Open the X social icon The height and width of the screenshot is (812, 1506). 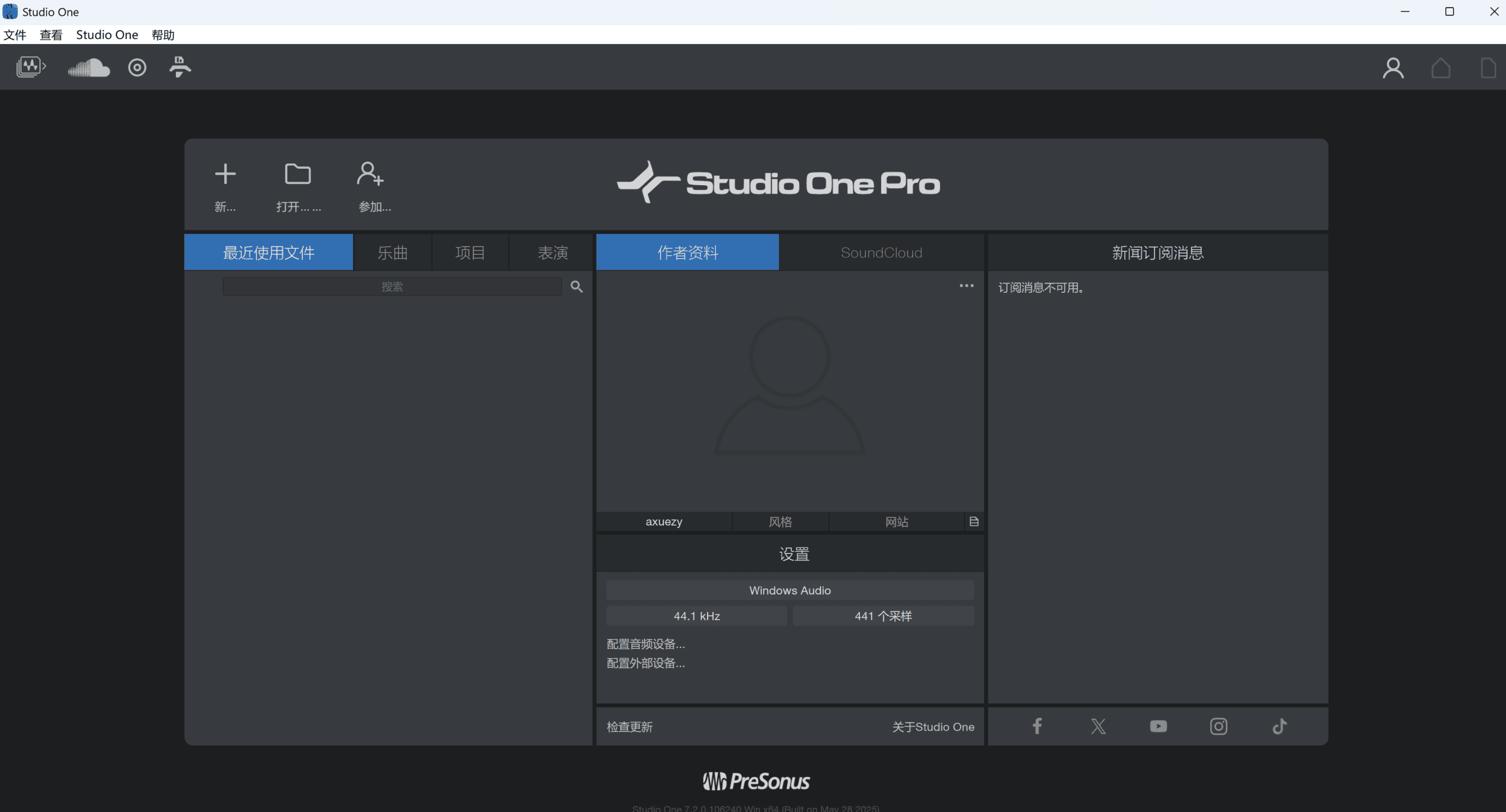click(1098, 726)
